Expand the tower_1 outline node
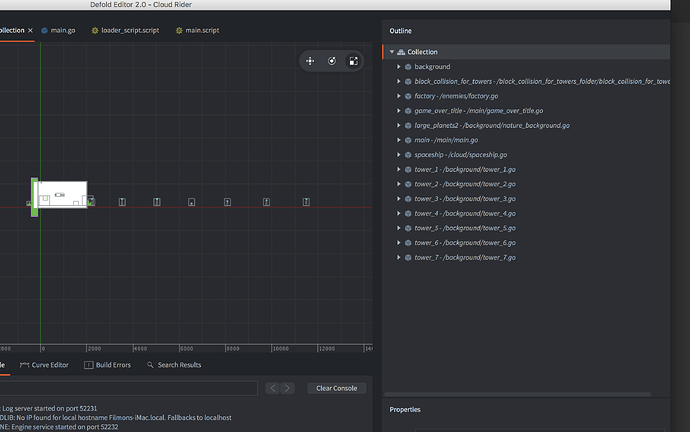Viewport: 690px width, 432px height. click(x=399, y=170)
